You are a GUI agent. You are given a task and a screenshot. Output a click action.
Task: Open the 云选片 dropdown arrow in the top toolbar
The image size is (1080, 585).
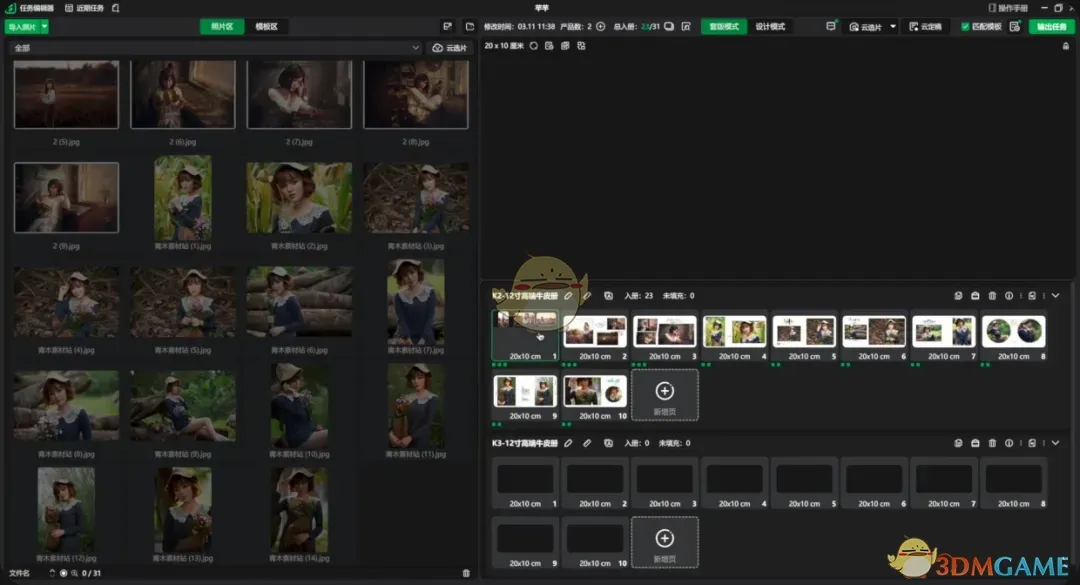tap(892, 27)
